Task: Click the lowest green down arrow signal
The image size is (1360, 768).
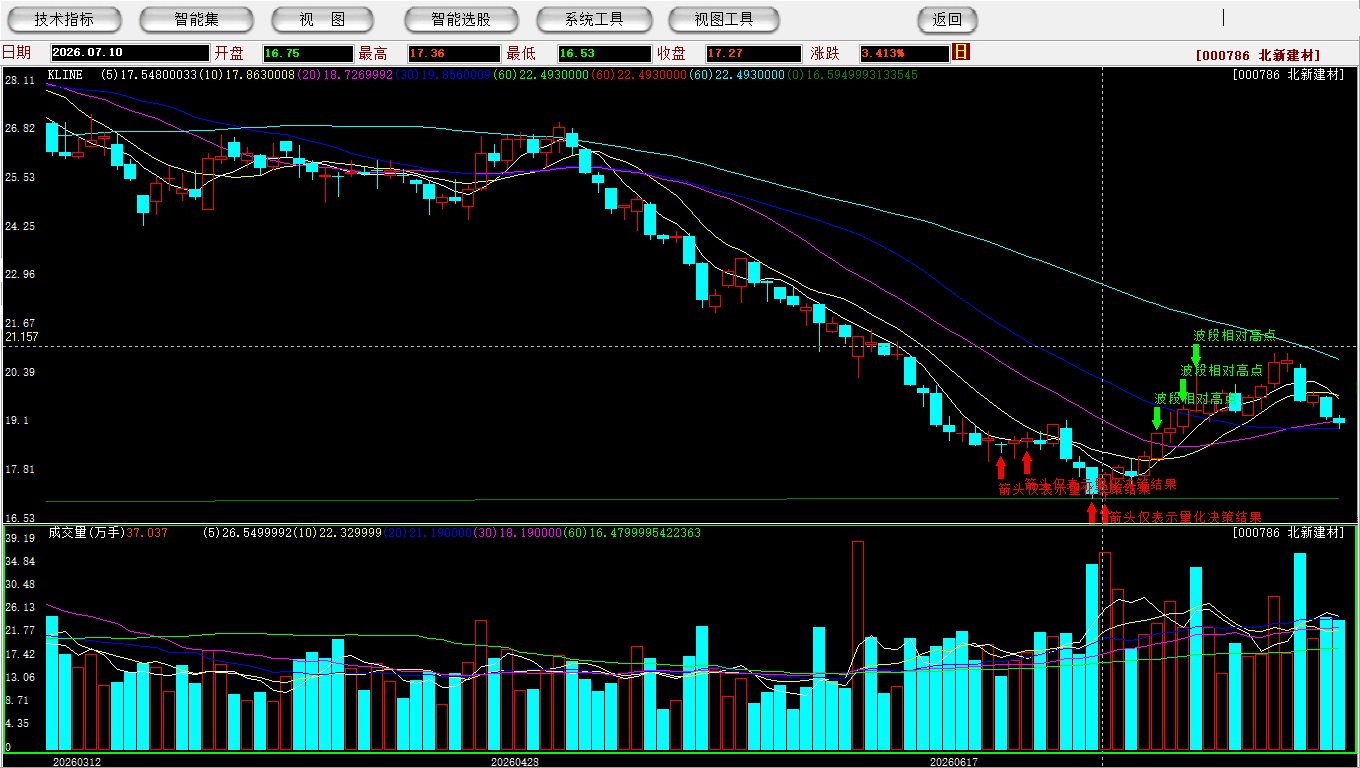Action: pos(1157,418)
